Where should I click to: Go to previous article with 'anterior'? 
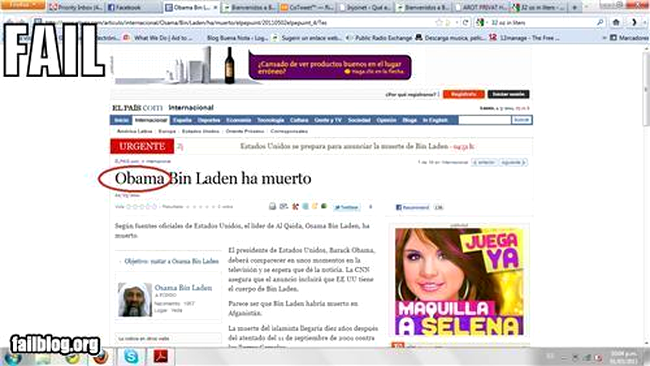[x=485, y=162]
